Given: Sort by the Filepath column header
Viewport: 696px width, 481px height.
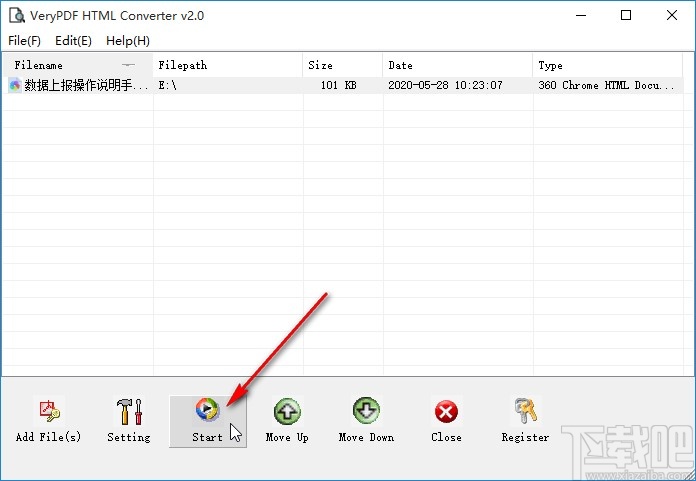Looking at the screenshot, I should [228, 65].
